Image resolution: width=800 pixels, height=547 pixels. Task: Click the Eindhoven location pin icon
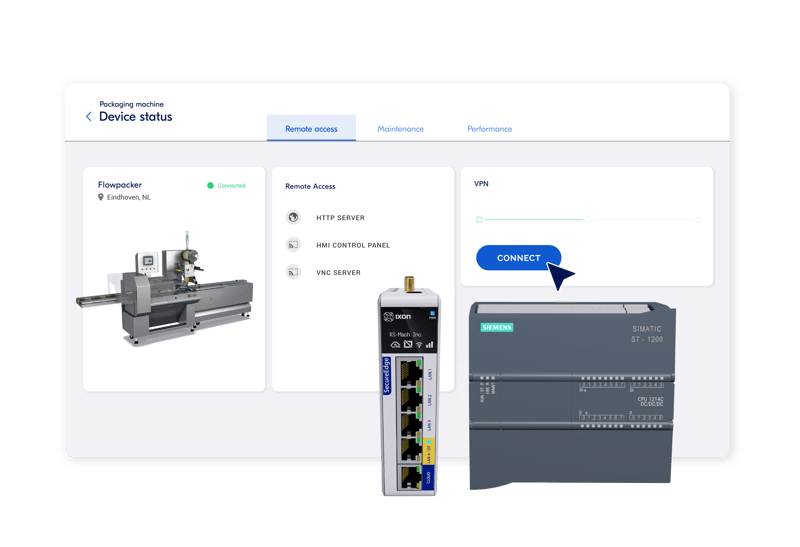pyautogui.click(x=101, y=198)
